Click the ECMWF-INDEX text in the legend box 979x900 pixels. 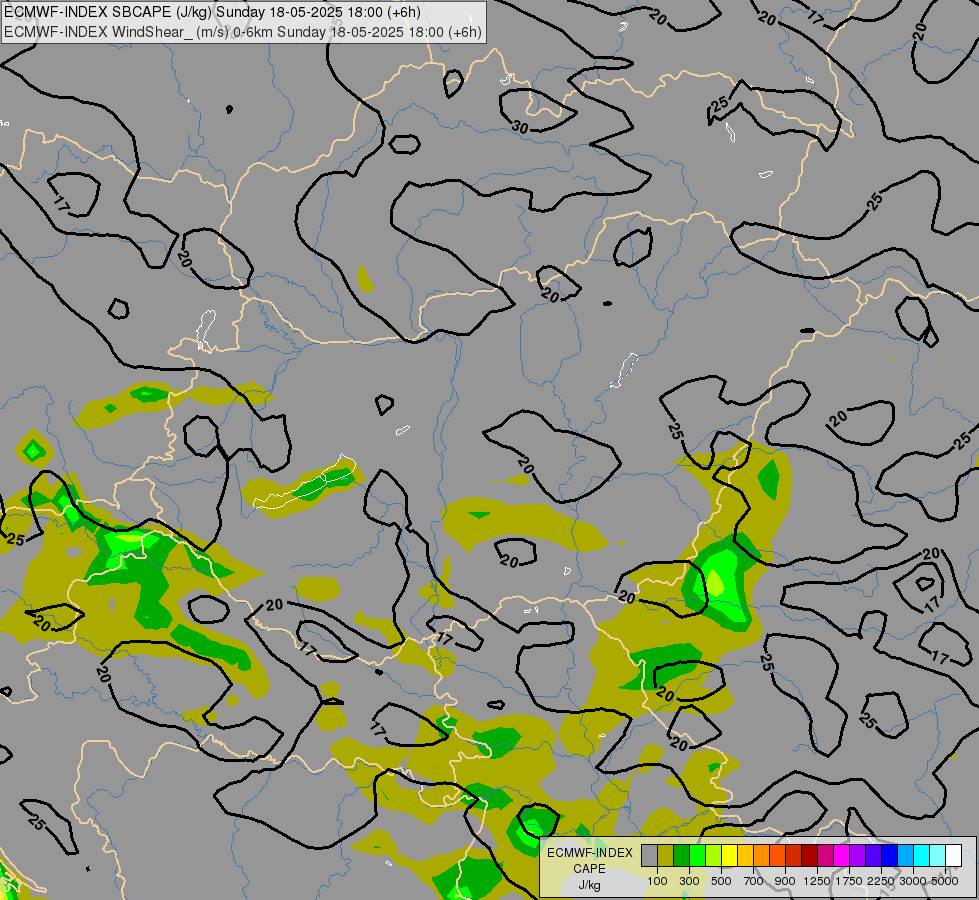click(590, 853)
